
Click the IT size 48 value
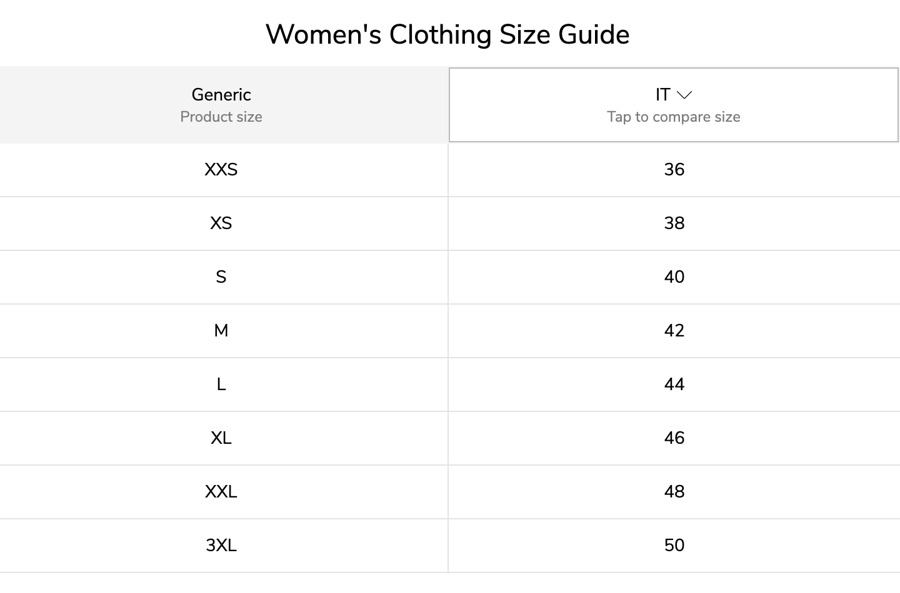click(x=674, y=491)
